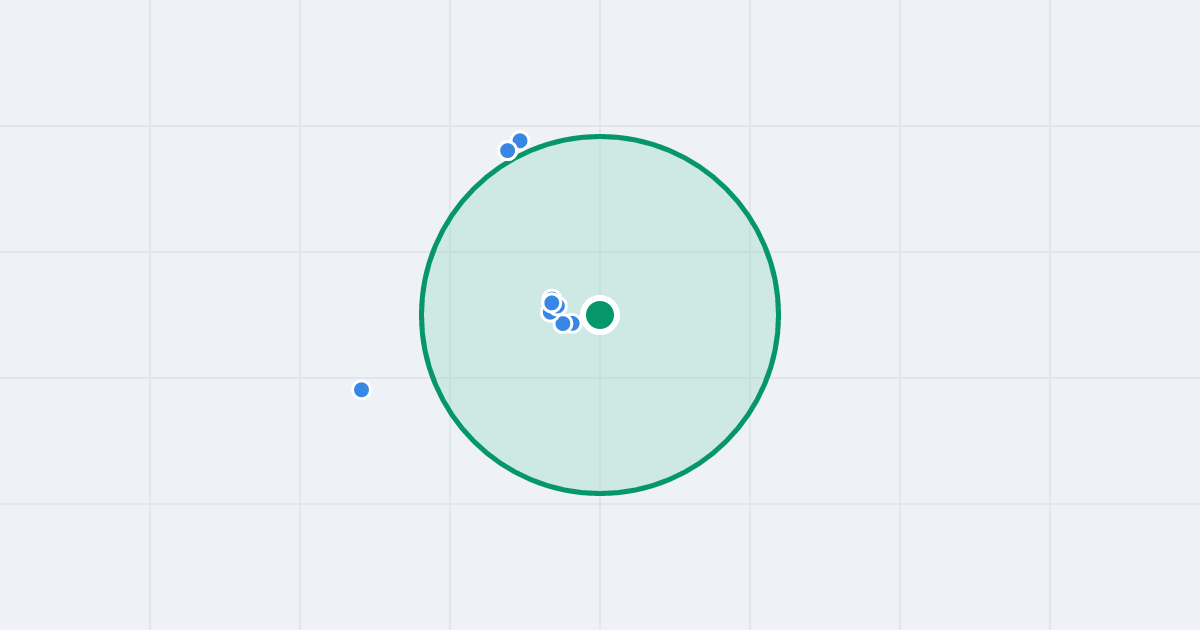Select the lone blue dot outside the green circle

[x=362, y=390]
